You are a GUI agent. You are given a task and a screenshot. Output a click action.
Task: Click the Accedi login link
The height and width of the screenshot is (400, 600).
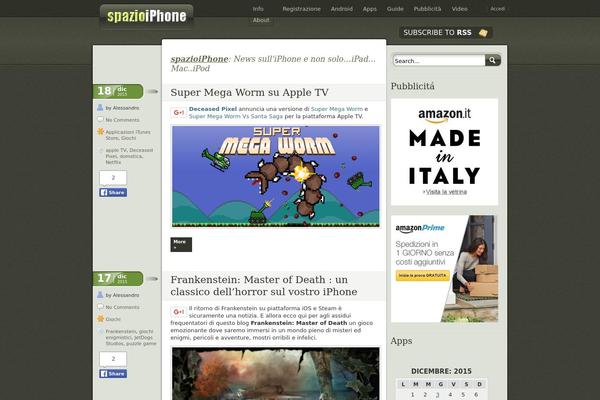497,9
